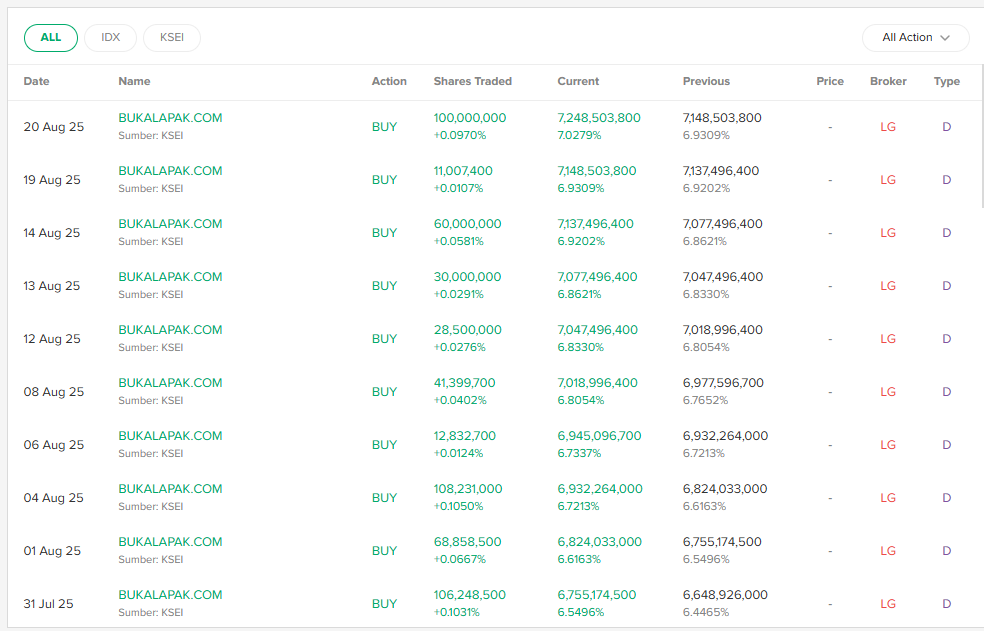Click current holding value 7,248,503,800
984x631 pixels.
599,118
